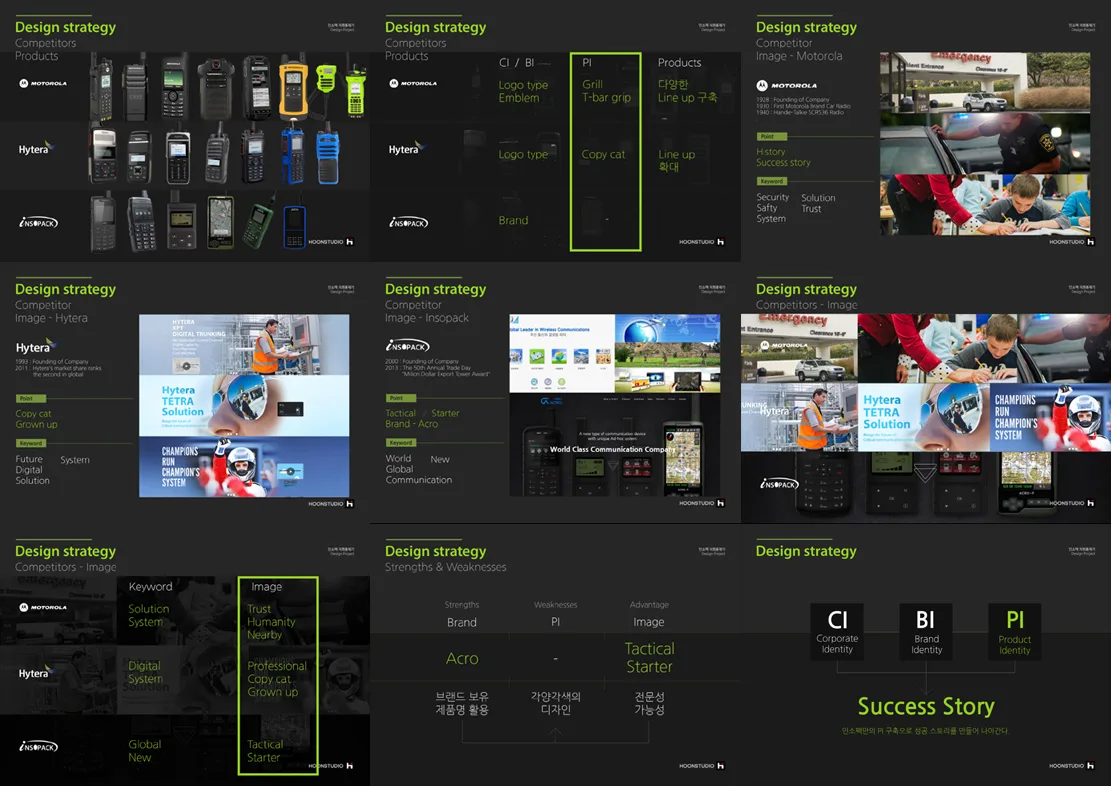
Task: Click the CI Corporate Identity box
Action: pyautogui.click(x=837, y=630)
